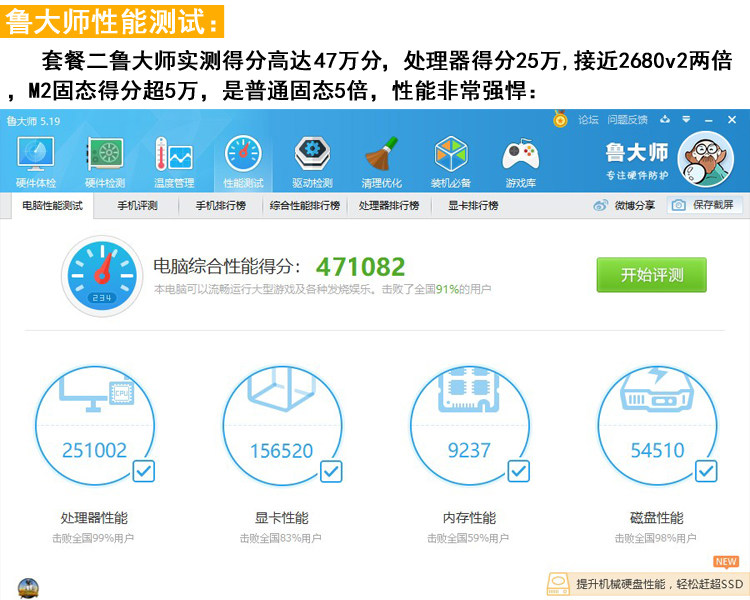Click the graphics score 156520
This screenshot has height=600, width=750.
(282, 451)
